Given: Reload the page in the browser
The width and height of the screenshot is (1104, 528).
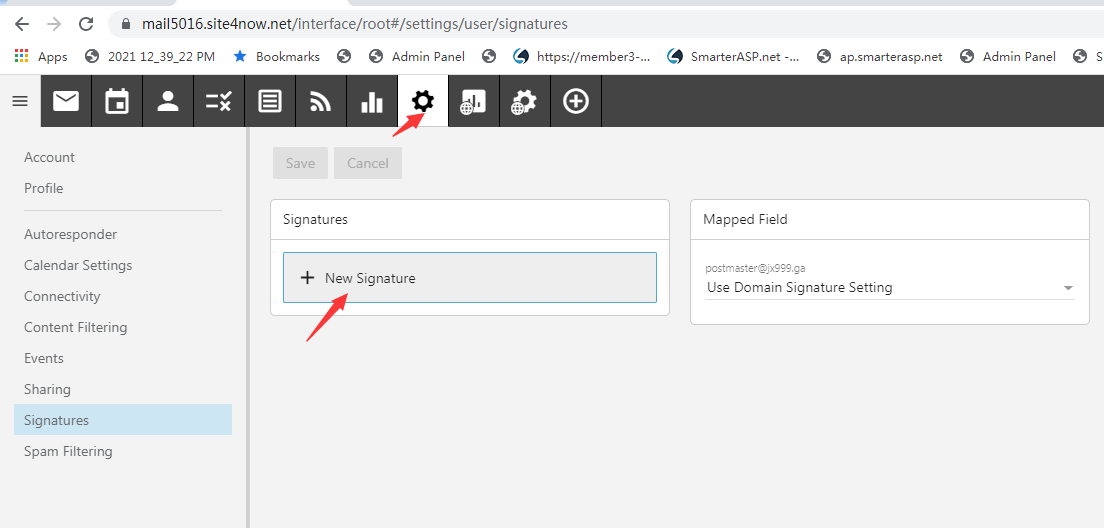Looking at the screenshot, I should click(86, 23).
